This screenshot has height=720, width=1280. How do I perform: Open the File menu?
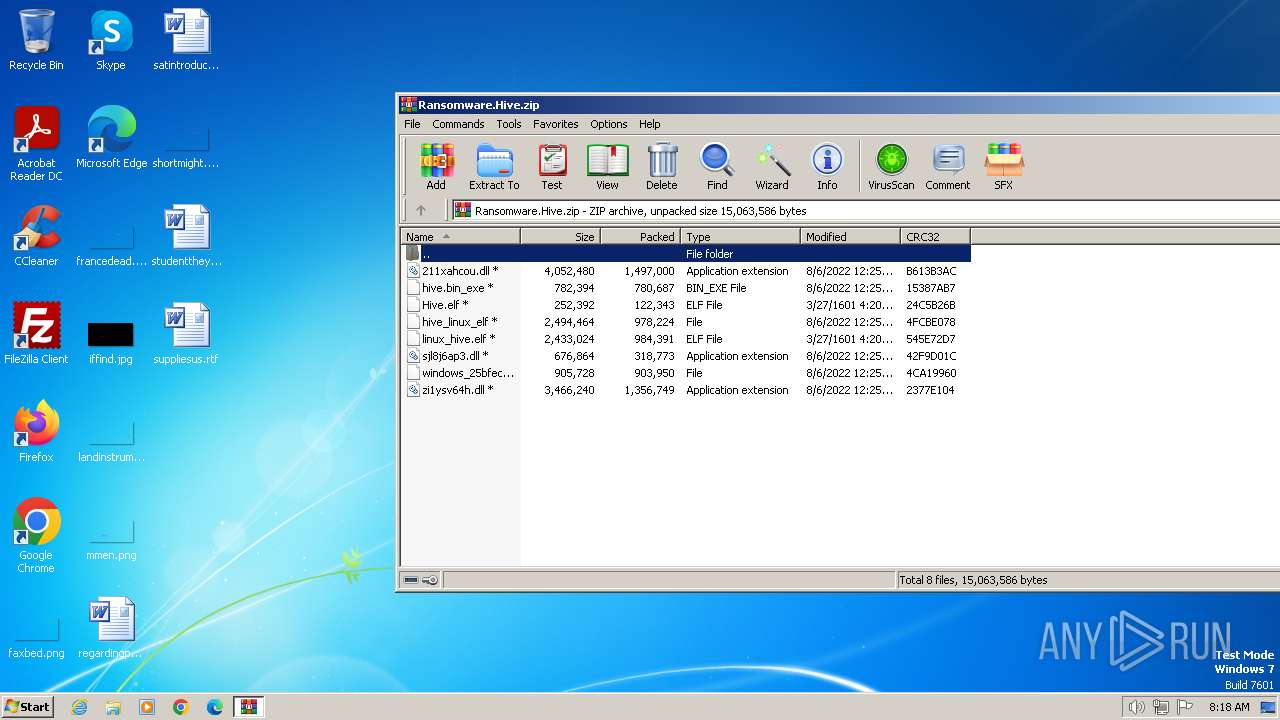412,124
